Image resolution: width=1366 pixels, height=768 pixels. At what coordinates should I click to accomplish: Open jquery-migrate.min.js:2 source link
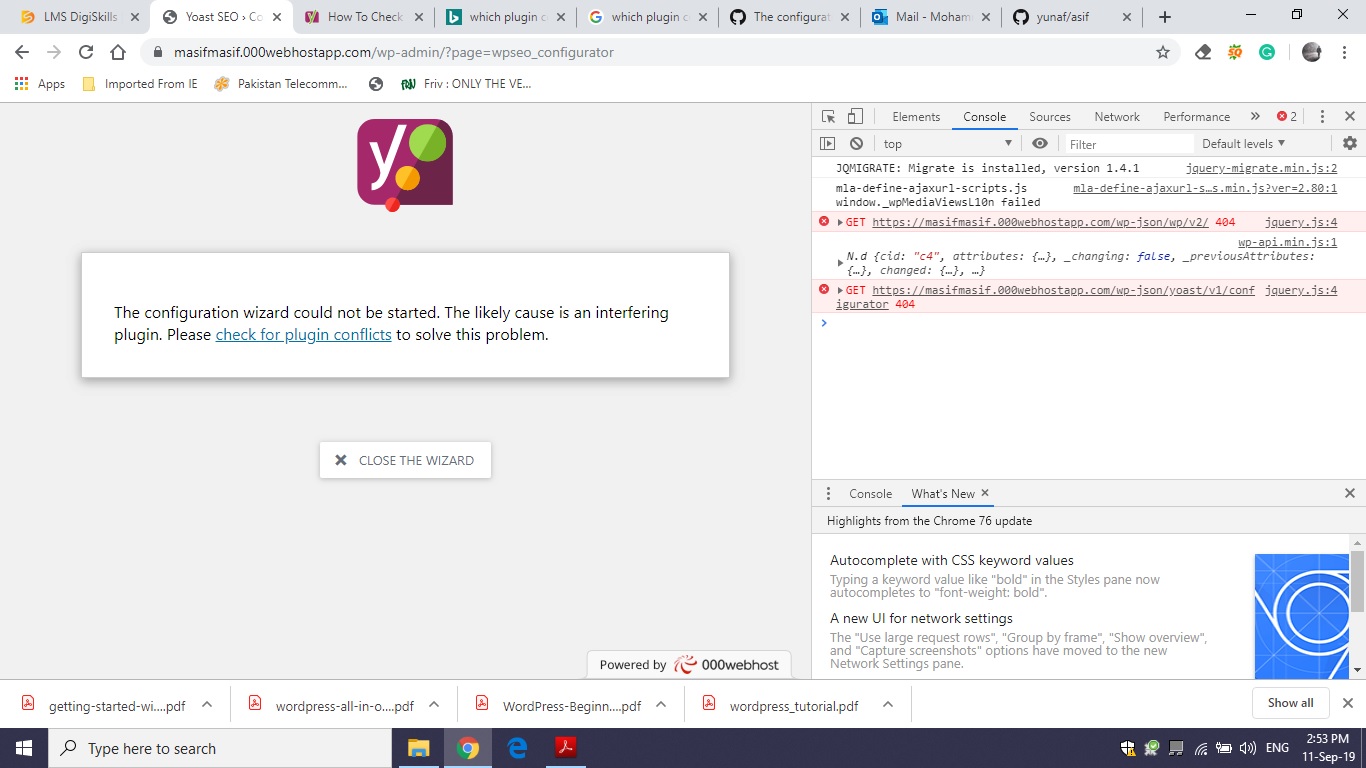click(1261, 169)
